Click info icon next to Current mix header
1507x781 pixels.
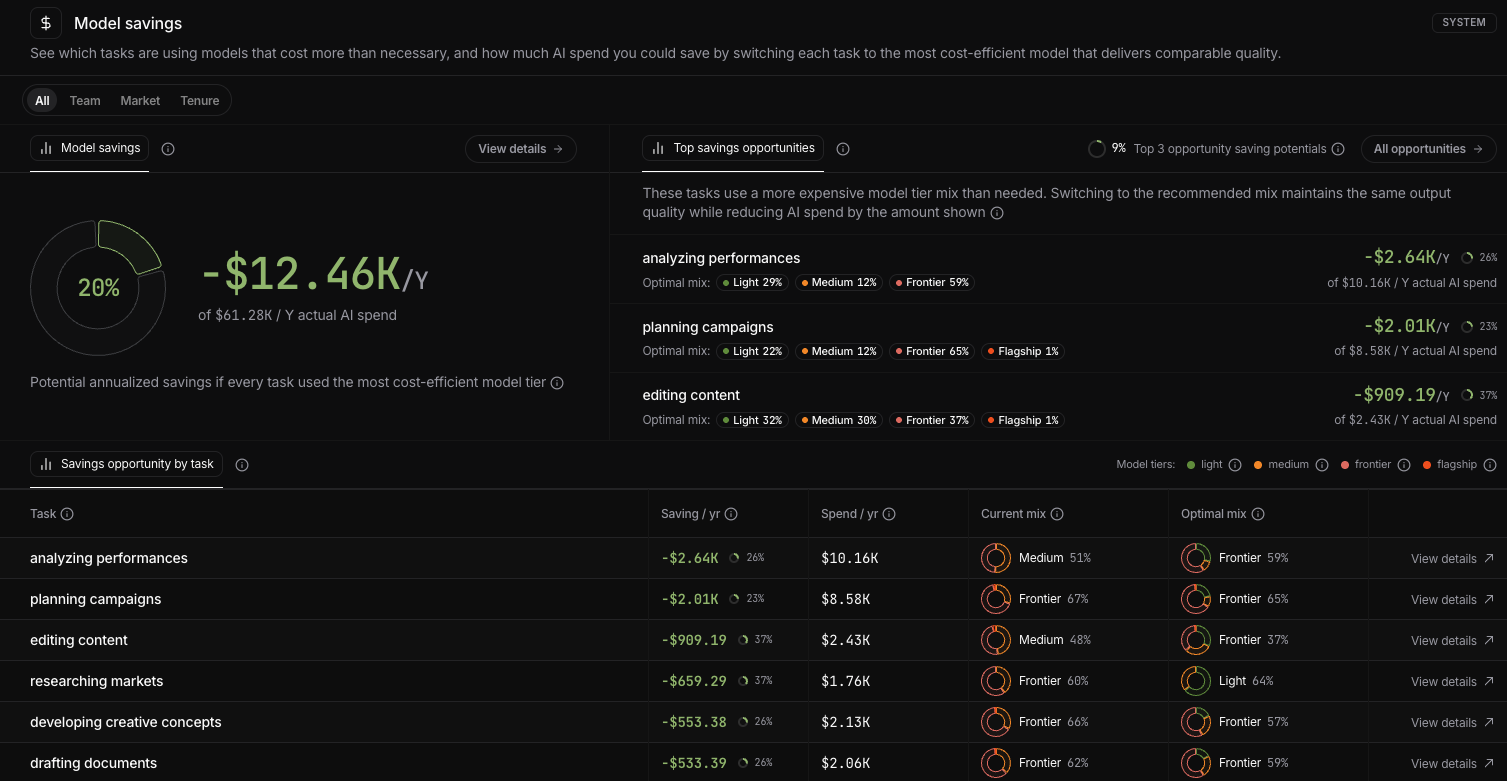click(1057, 514)
